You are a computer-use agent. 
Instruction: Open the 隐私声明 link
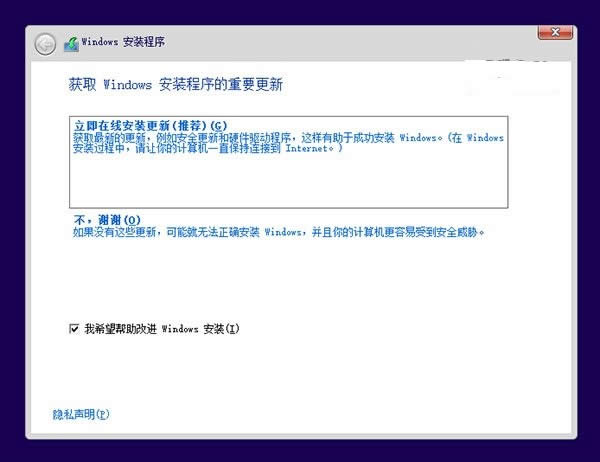pos(81,413)
